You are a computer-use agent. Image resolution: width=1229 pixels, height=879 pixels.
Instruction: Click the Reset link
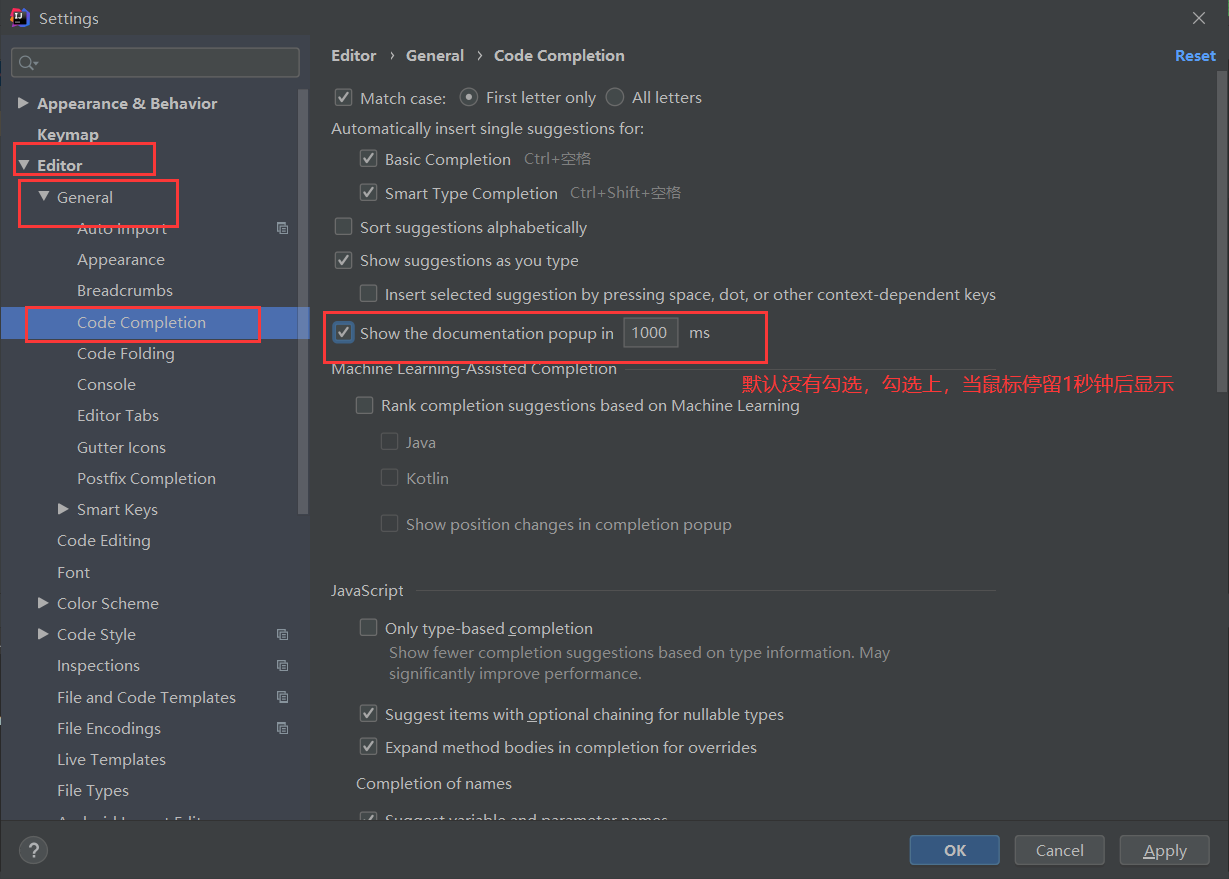coord(1195,55)
